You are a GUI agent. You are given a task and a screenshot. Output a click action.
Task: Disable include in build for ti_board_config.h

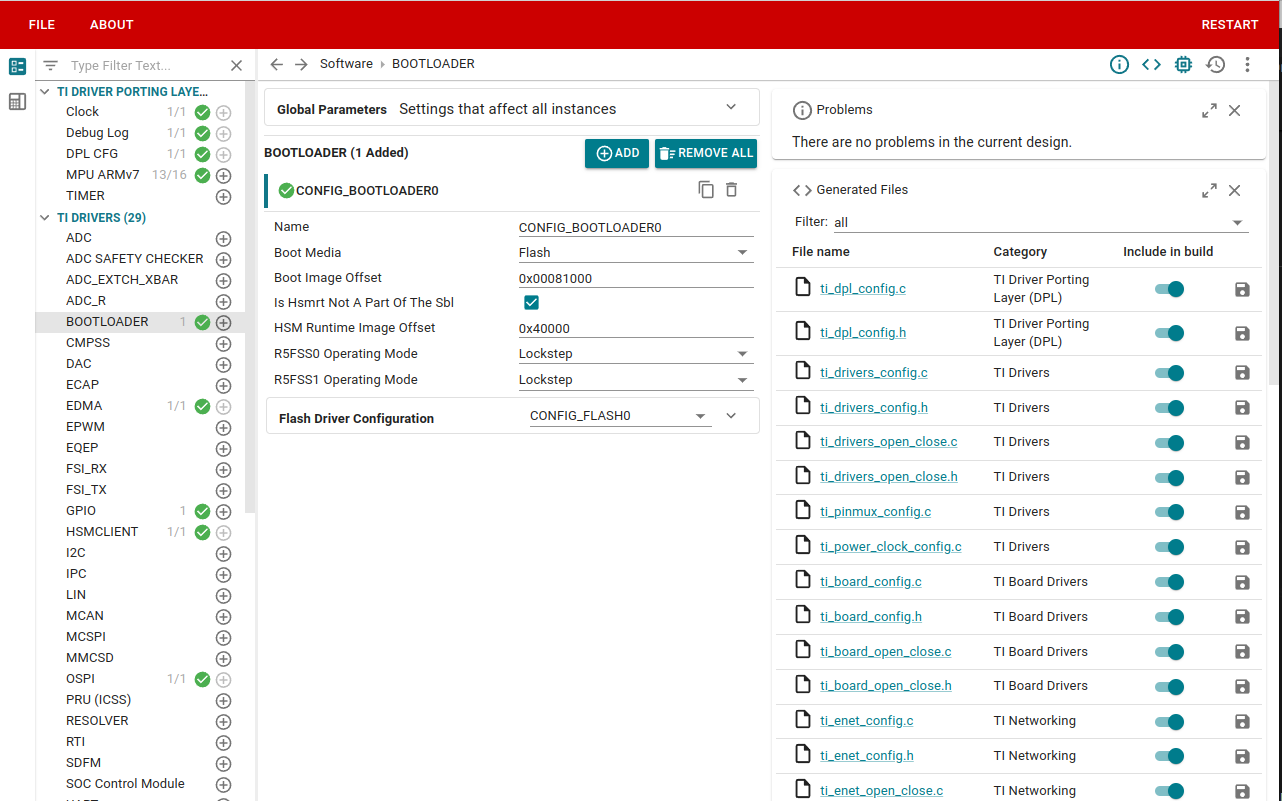coord(1169,617)
